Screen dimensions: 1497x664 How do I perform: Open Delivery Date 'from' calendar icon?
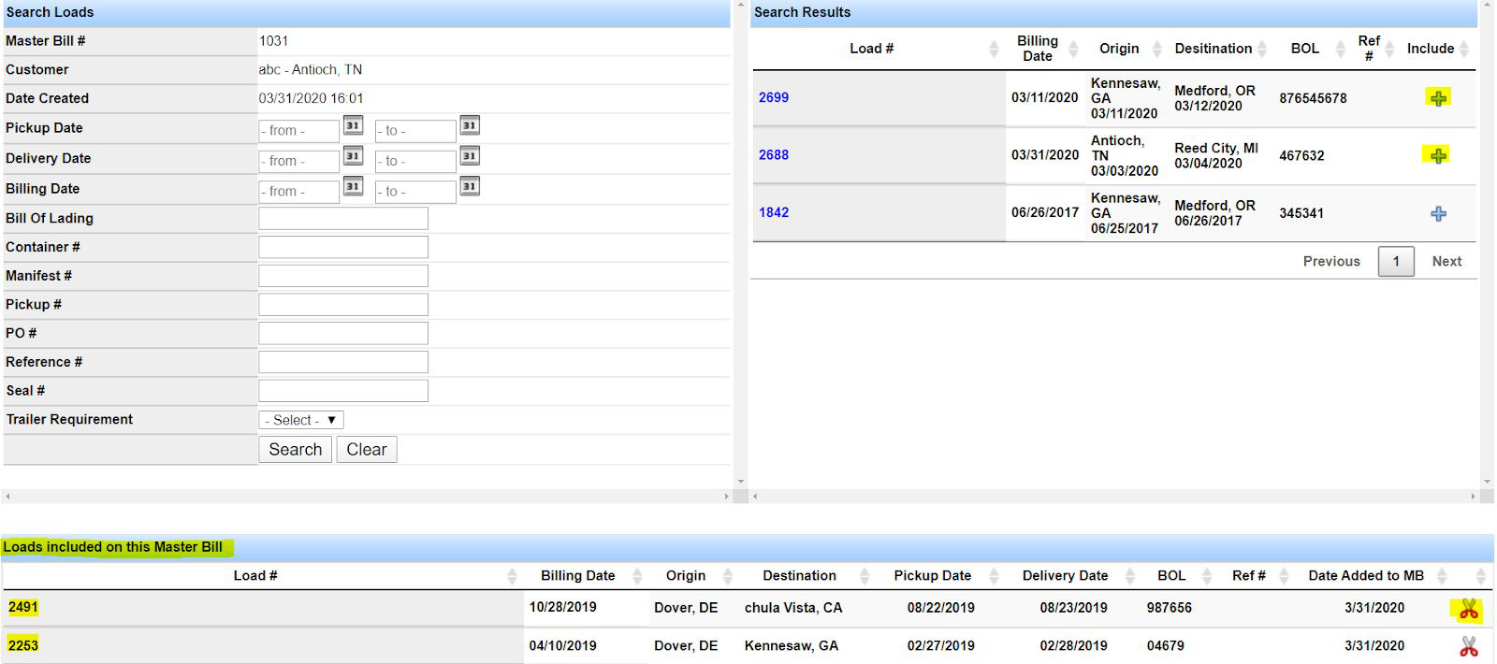353,156
